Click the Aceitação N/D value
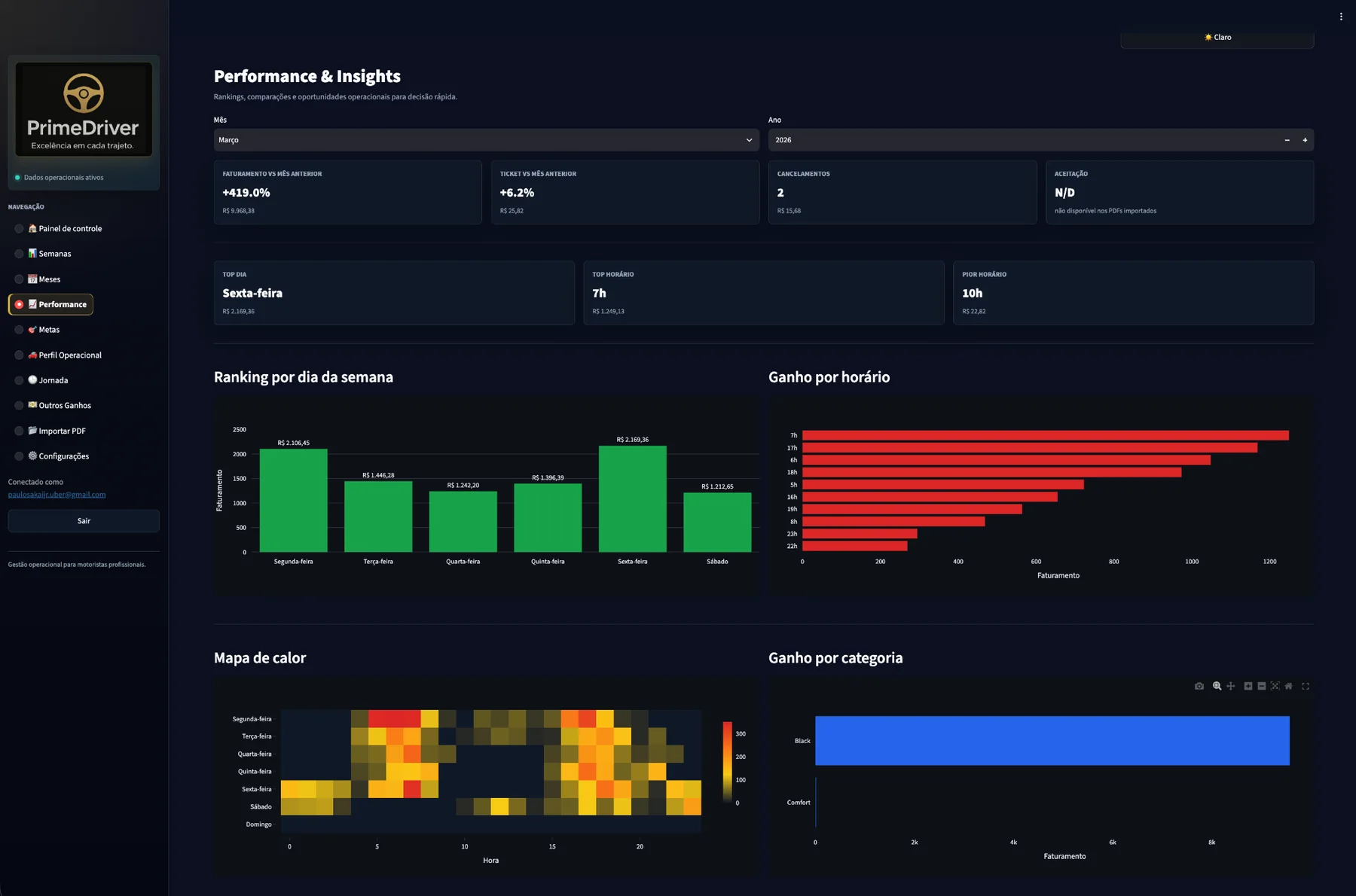1356x896 pixels. coord(1064,193)
